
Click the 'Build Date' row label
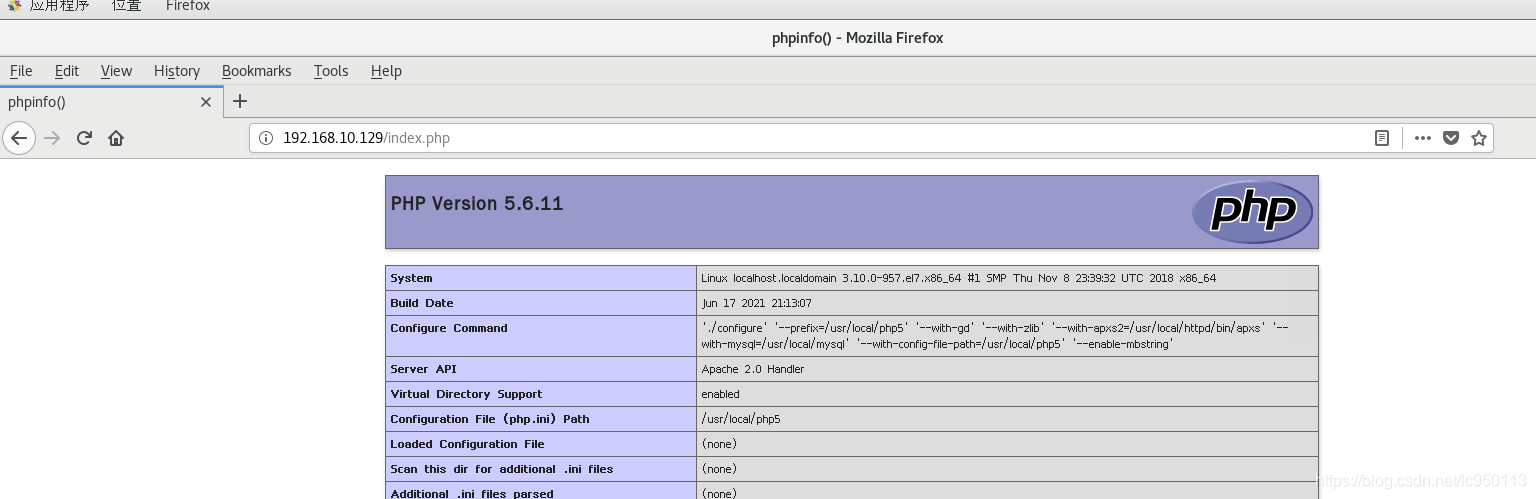(x=422, y=303)
